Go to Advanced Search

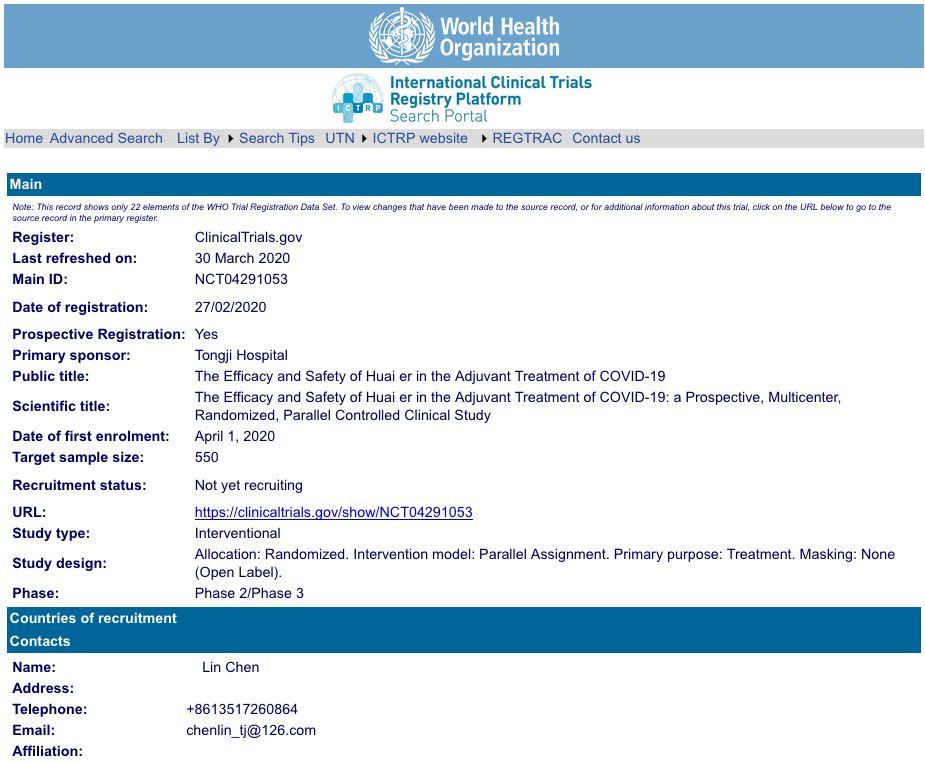[x=106, y=138]
